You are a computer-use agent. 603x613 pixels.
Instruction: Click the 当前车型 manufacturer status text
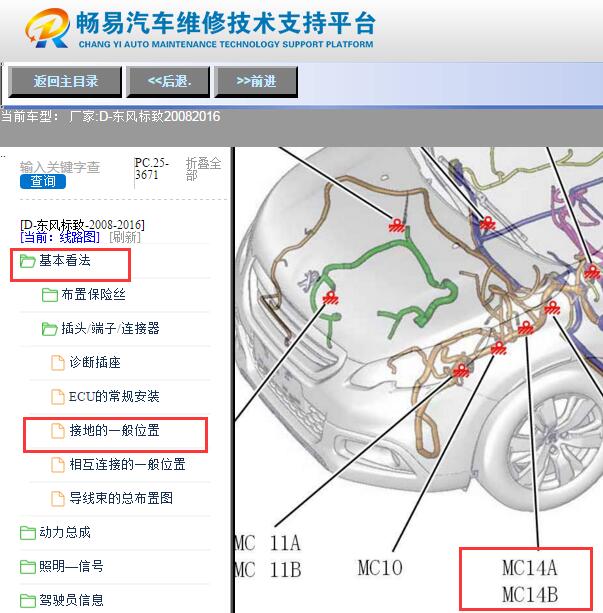[x=110, y=117]
